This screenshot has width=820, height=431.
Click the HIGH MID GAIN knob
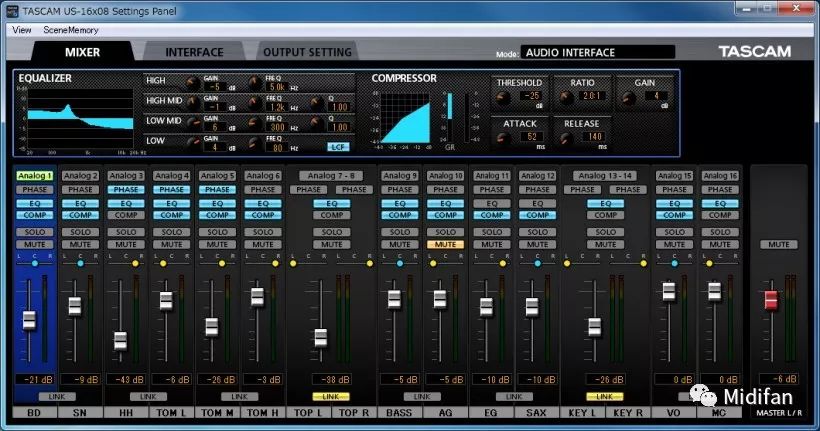pyautogui.click(x=192, y=103)
